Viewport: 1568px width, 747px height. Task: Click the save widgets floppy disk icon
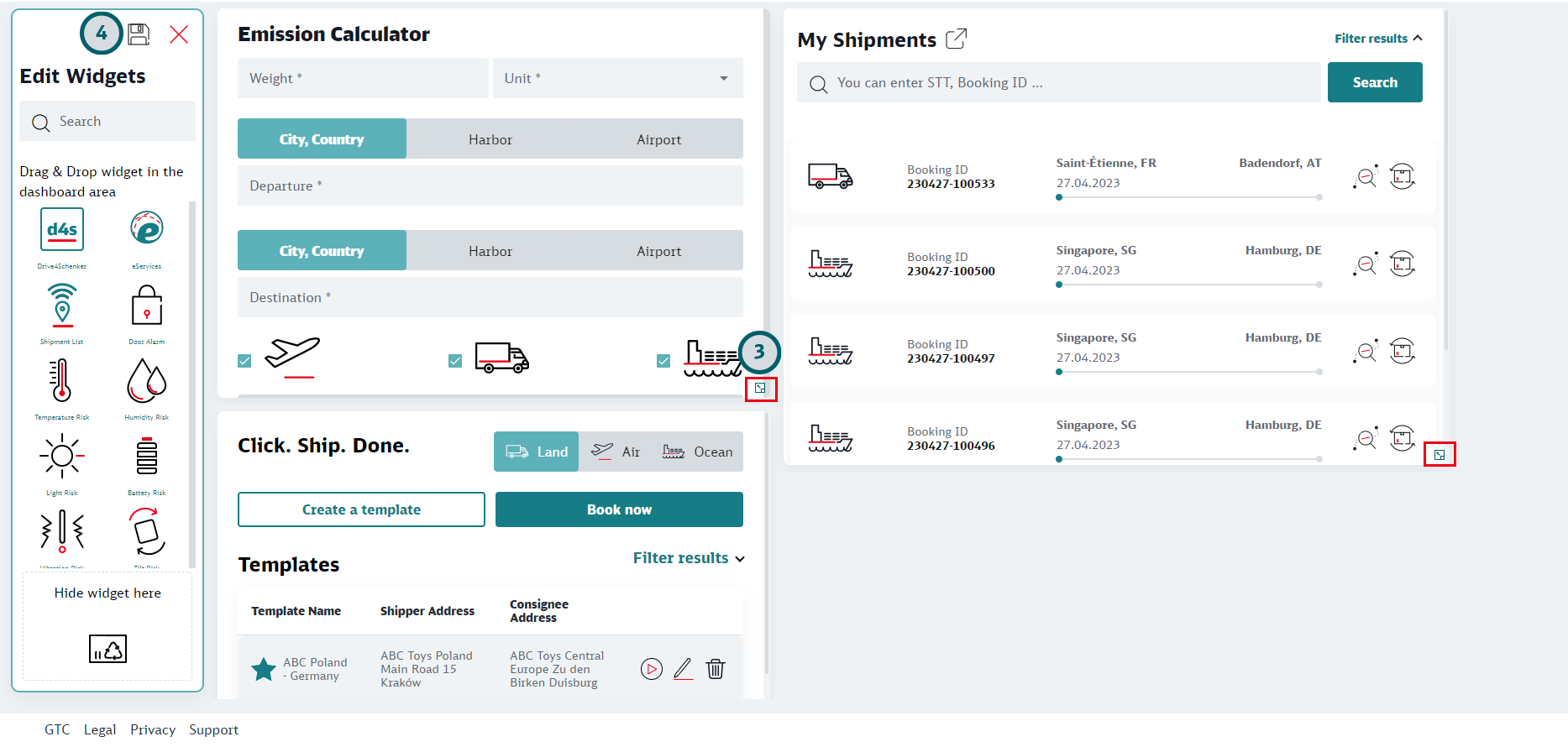point(139,34)
